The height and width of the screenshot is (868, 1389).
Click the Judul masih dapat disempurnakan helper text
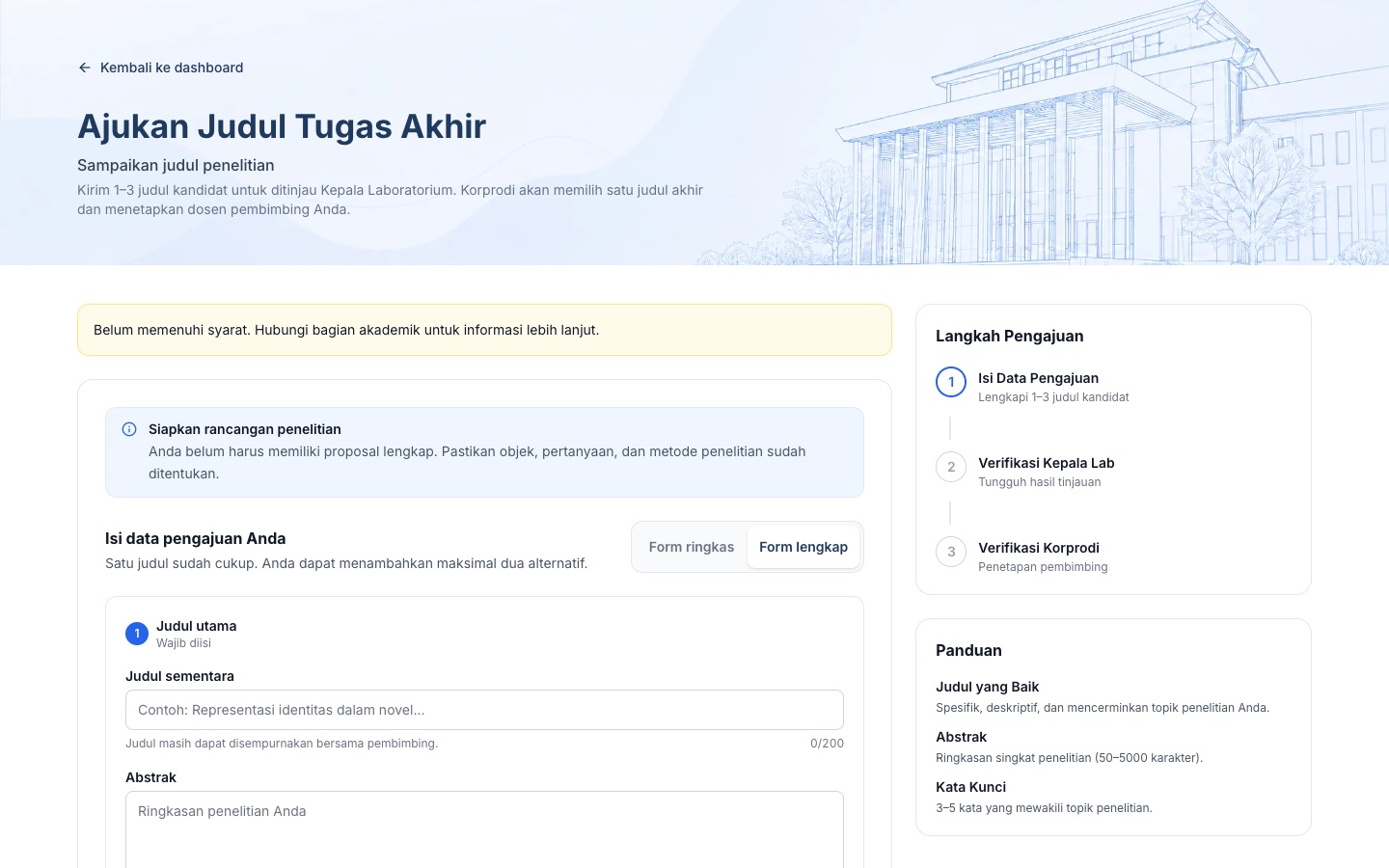pos(282,744)
